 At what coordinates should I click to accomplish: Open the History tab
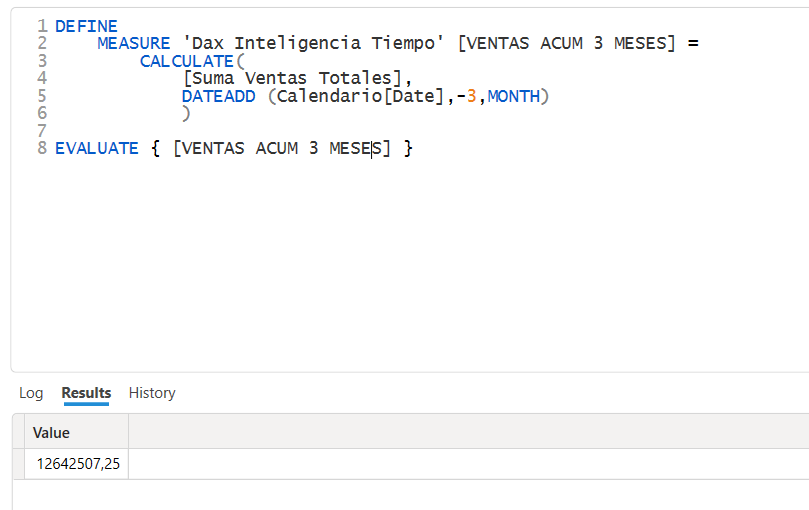[152, 393]
